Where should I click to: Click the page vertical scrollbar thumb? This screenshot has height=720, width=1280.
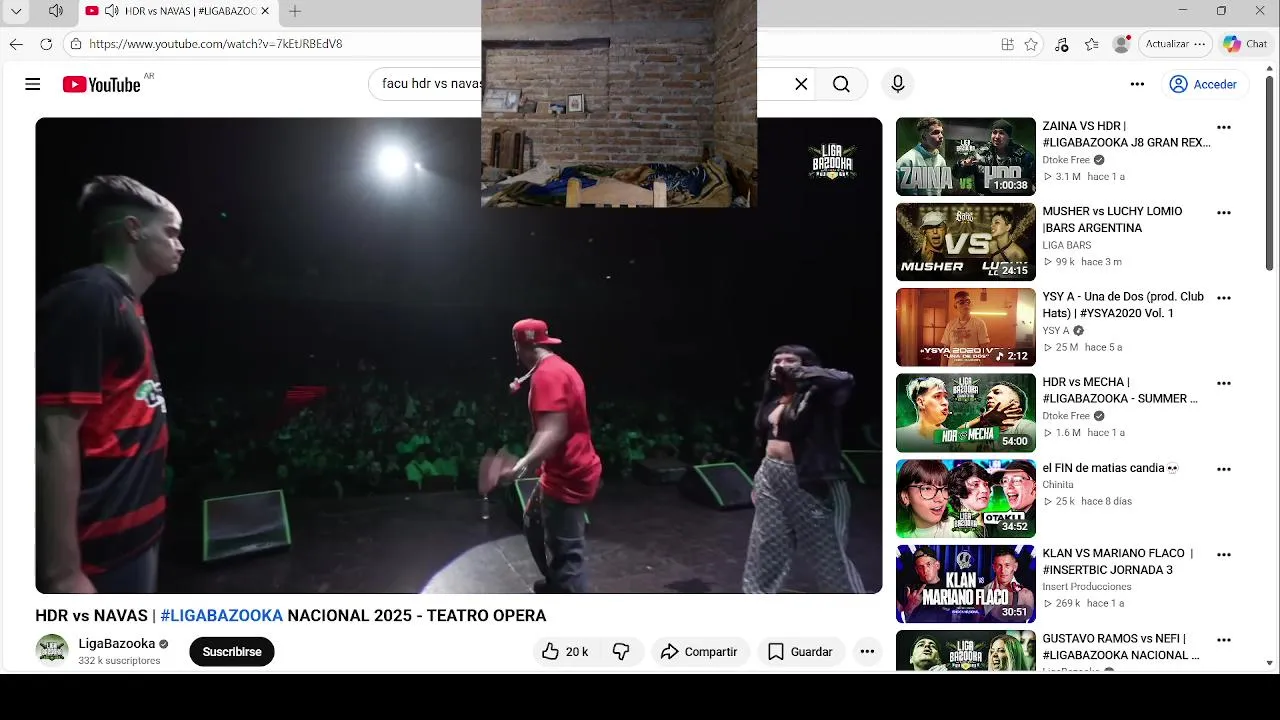pos(1270,175)
